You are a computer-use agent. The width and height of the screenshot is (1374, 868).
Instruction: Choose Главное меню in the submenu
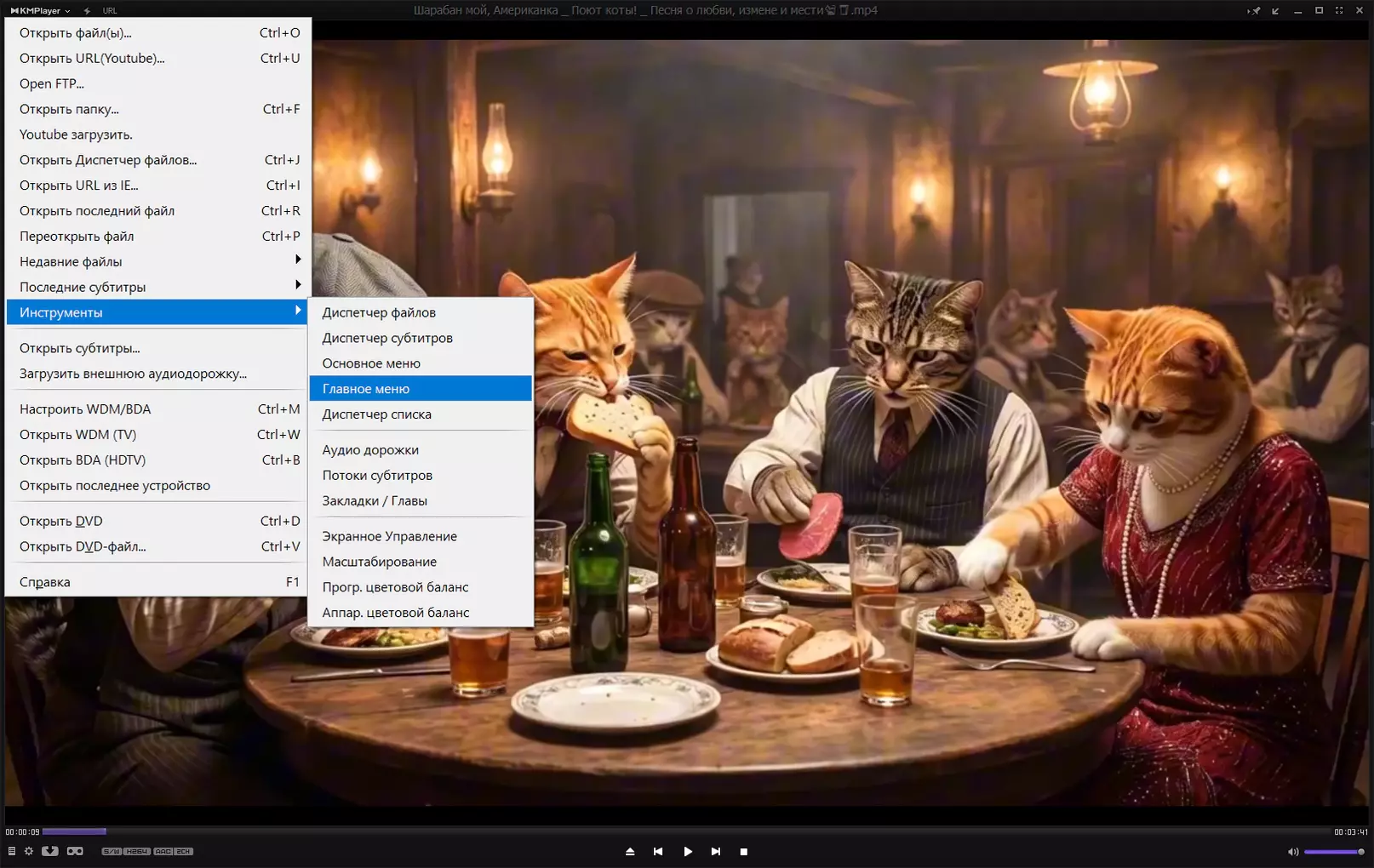pos(421,389)
